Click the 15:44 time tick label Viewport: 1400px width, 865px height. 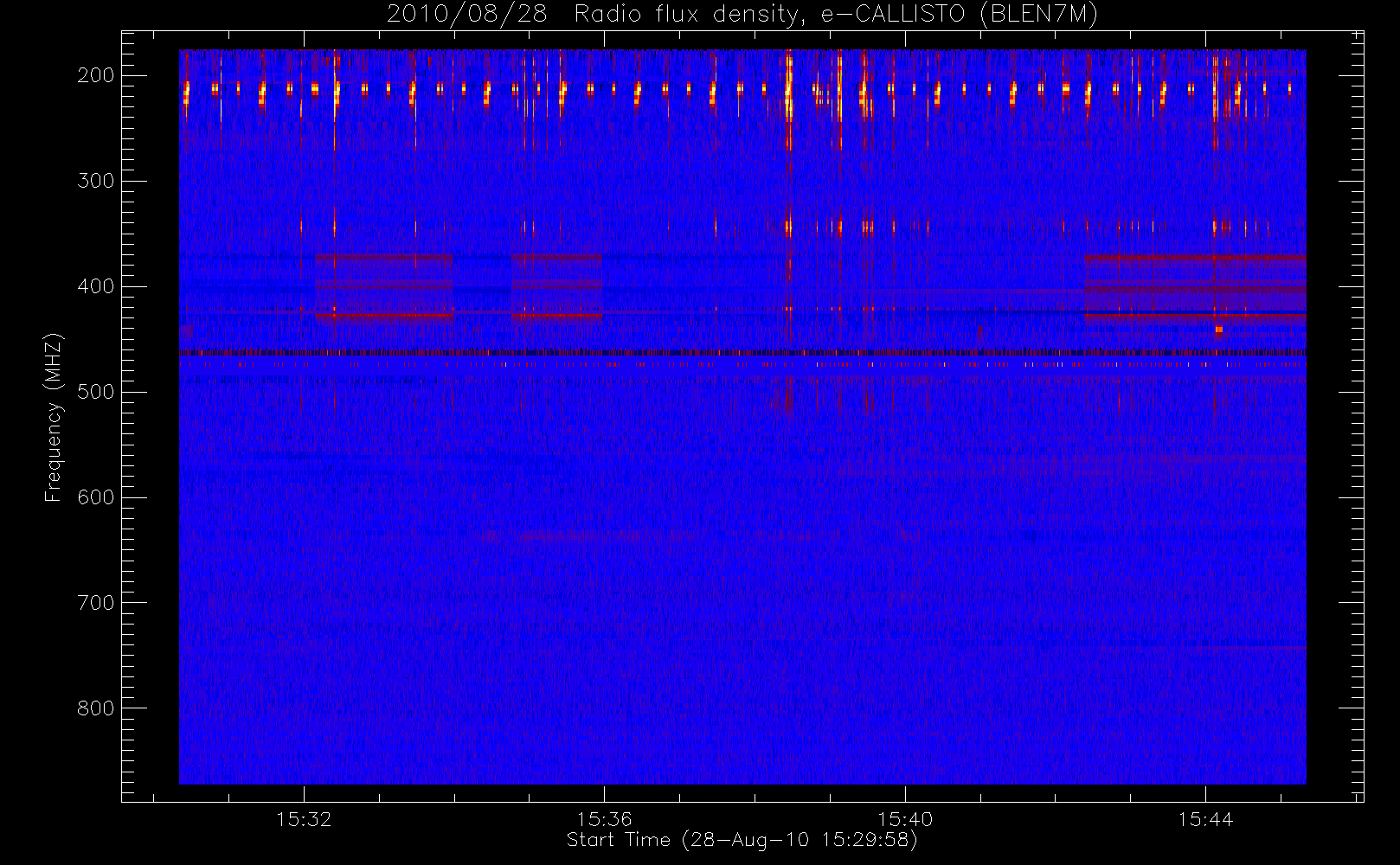pyautogui.click(x=1205, y=819)
